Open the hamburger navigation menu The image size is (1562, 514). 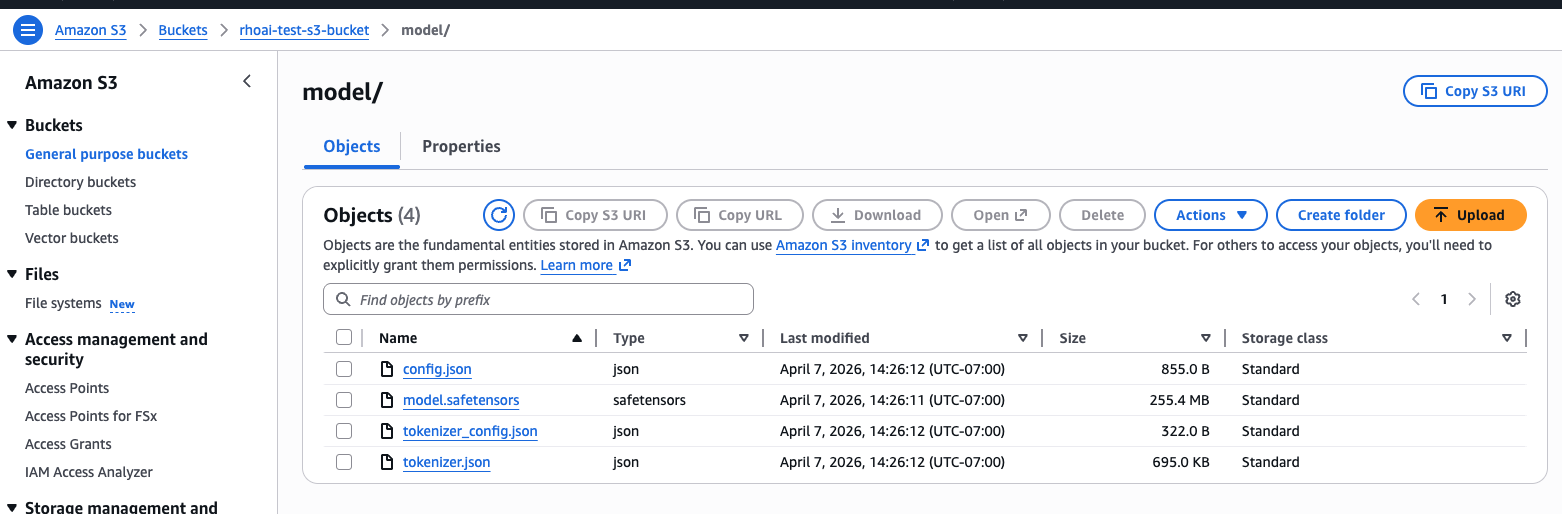click(28, 30)
